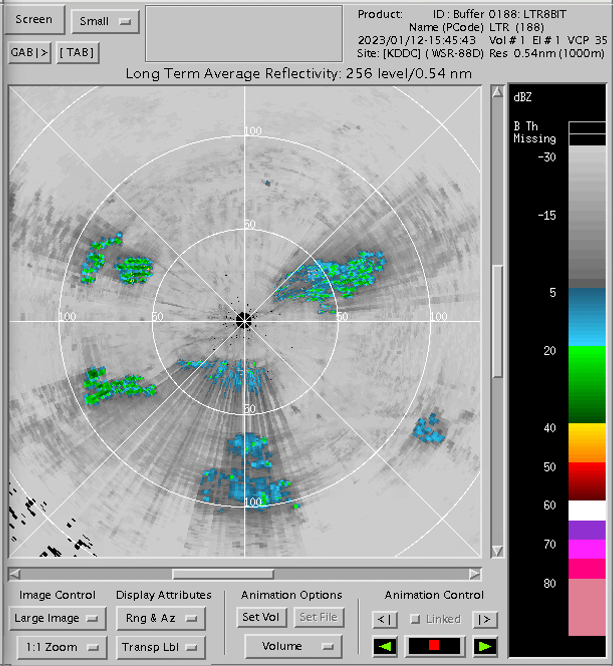Click the vertical scrollbar thumb
Screen dimensions: 613x666
pos(497,321)
